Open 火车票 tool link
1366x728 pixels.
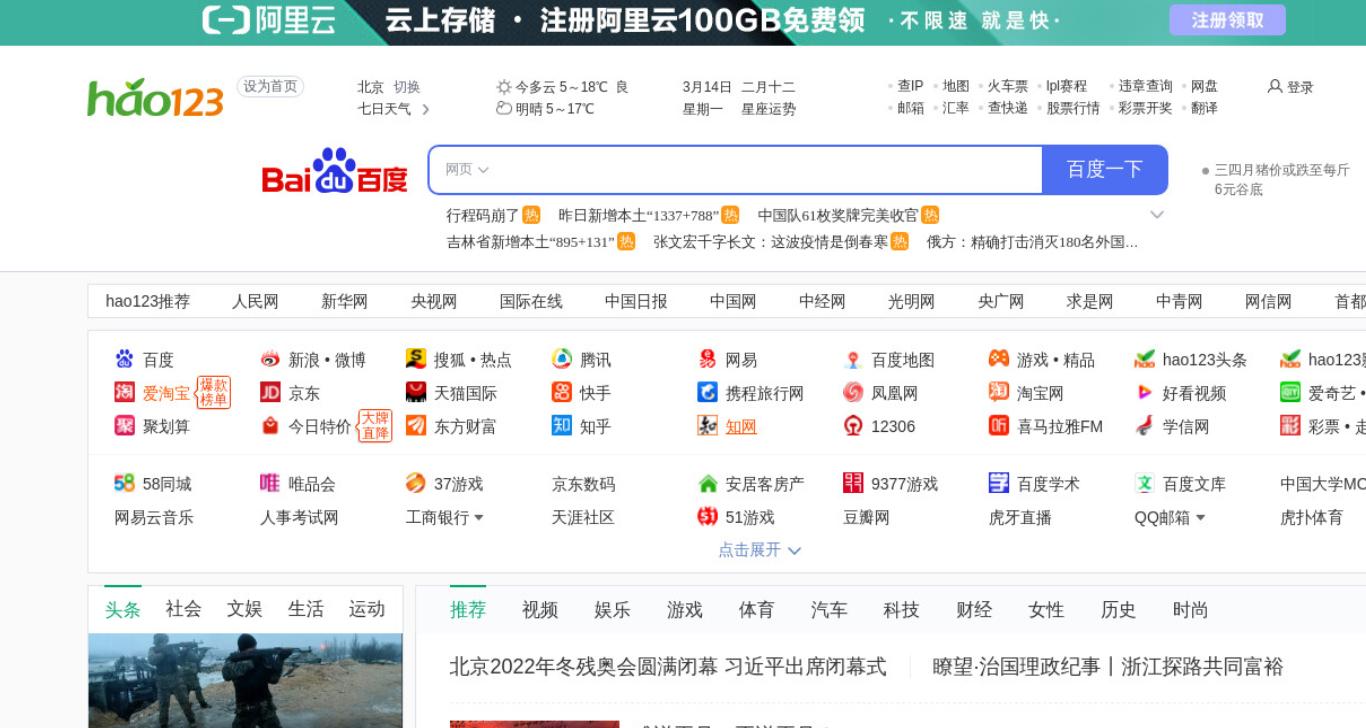(1008, 87)
